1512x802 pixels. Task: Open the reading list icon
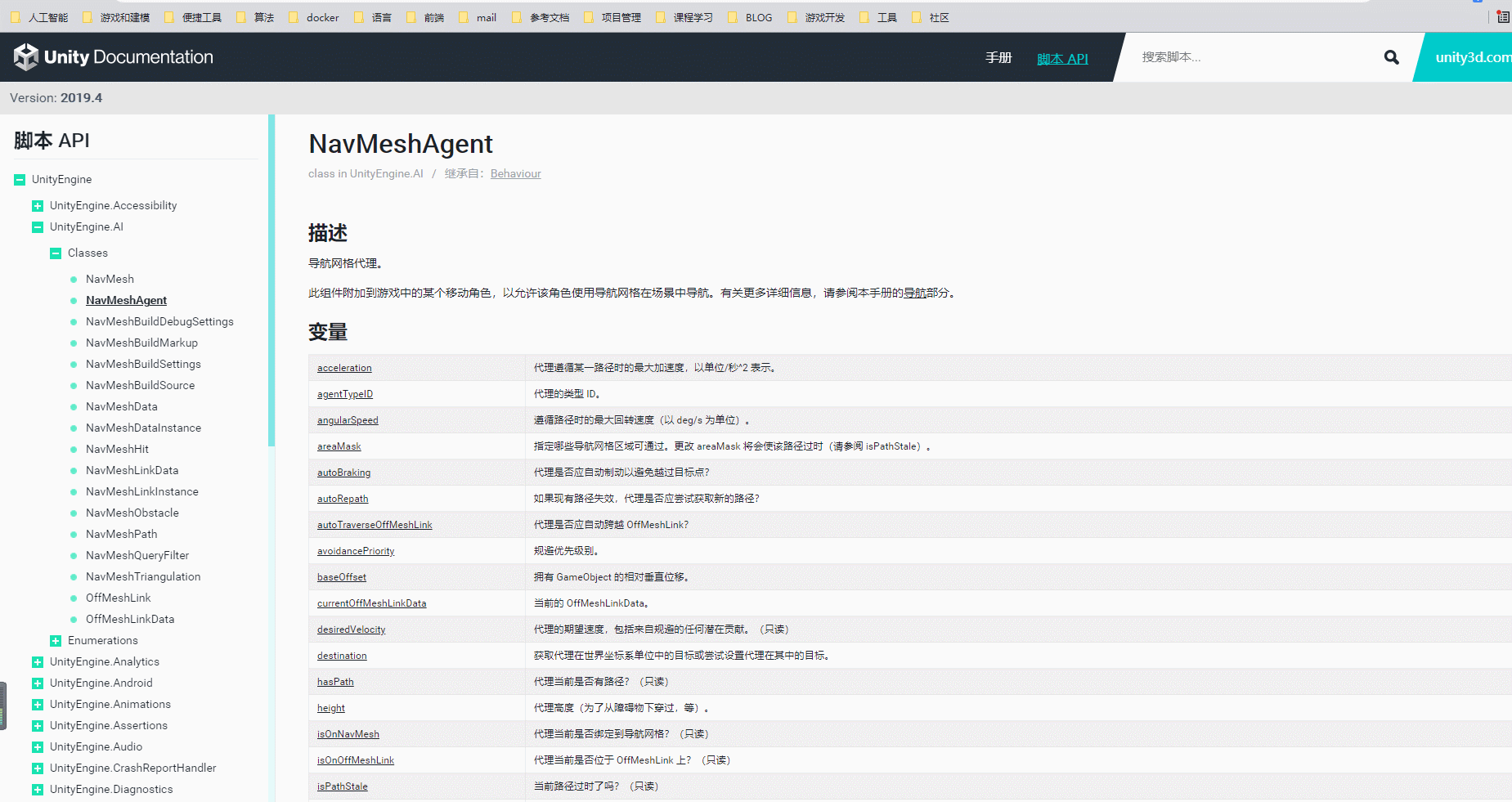pyautogui.click(x=1503, y=16)
